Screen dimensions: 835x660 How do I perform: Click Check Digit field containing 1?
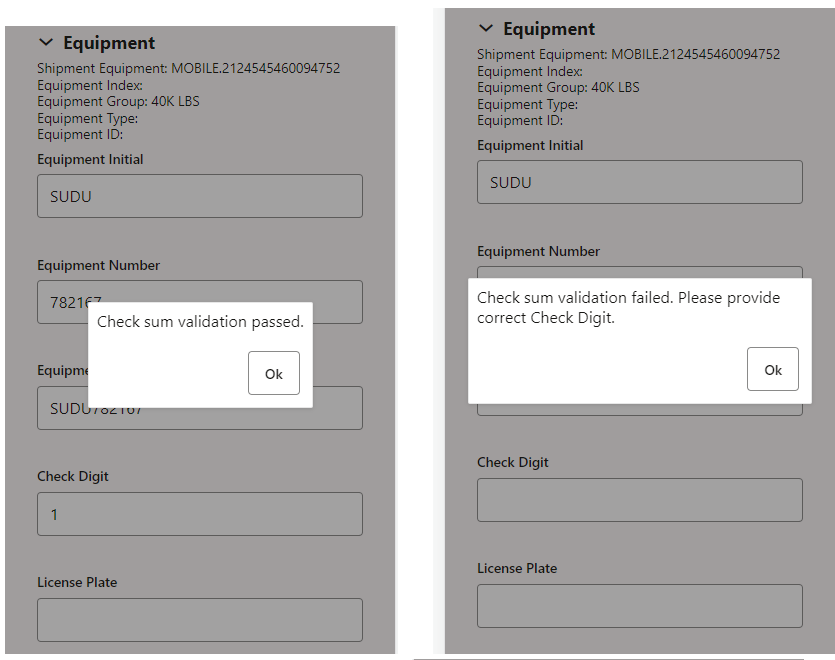pos(199,514)
